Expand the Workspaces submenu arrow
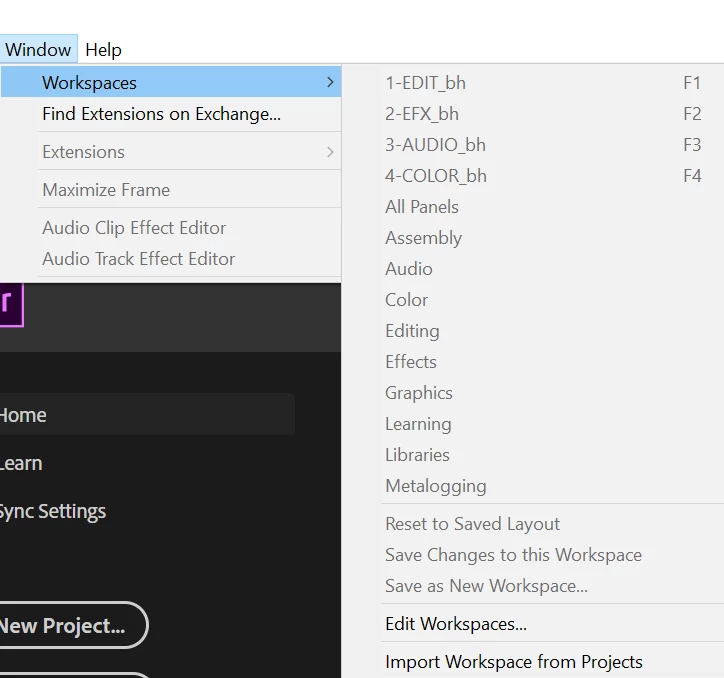724x678 pixels. coord(330,82)
